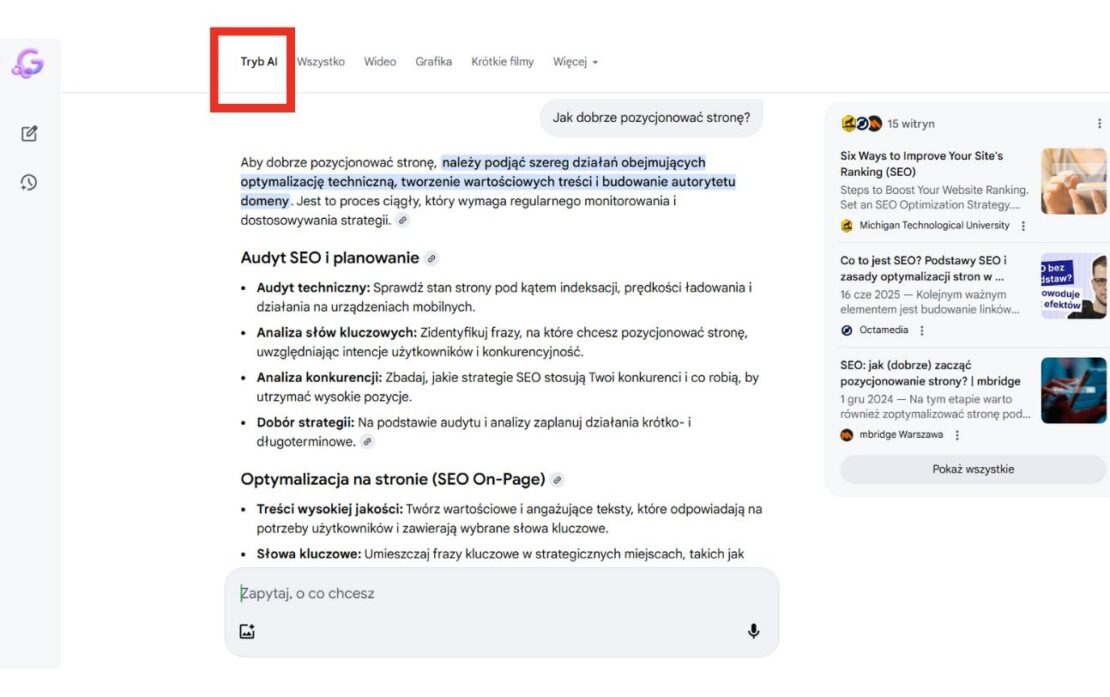Click the add image upload icon

(247, 631)
